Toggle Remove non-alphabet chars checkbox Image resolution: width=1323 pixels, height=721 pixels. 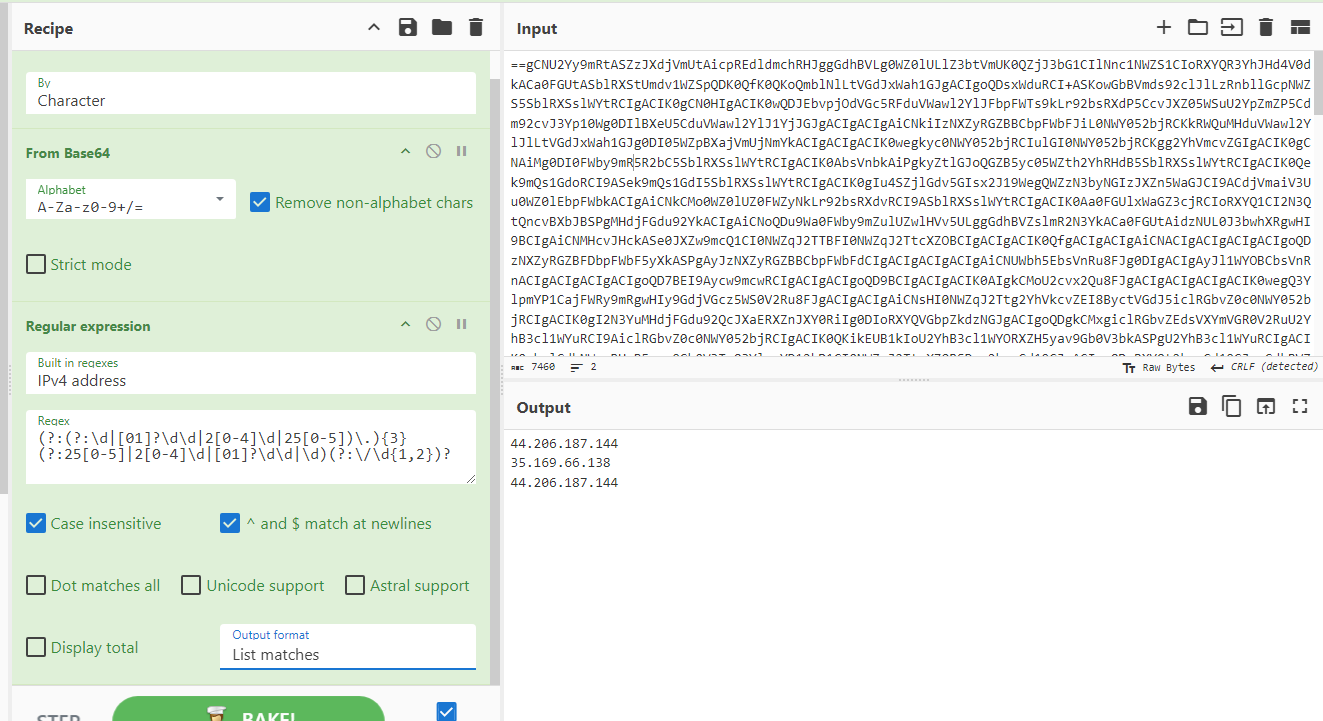click(x=260, y=202)
